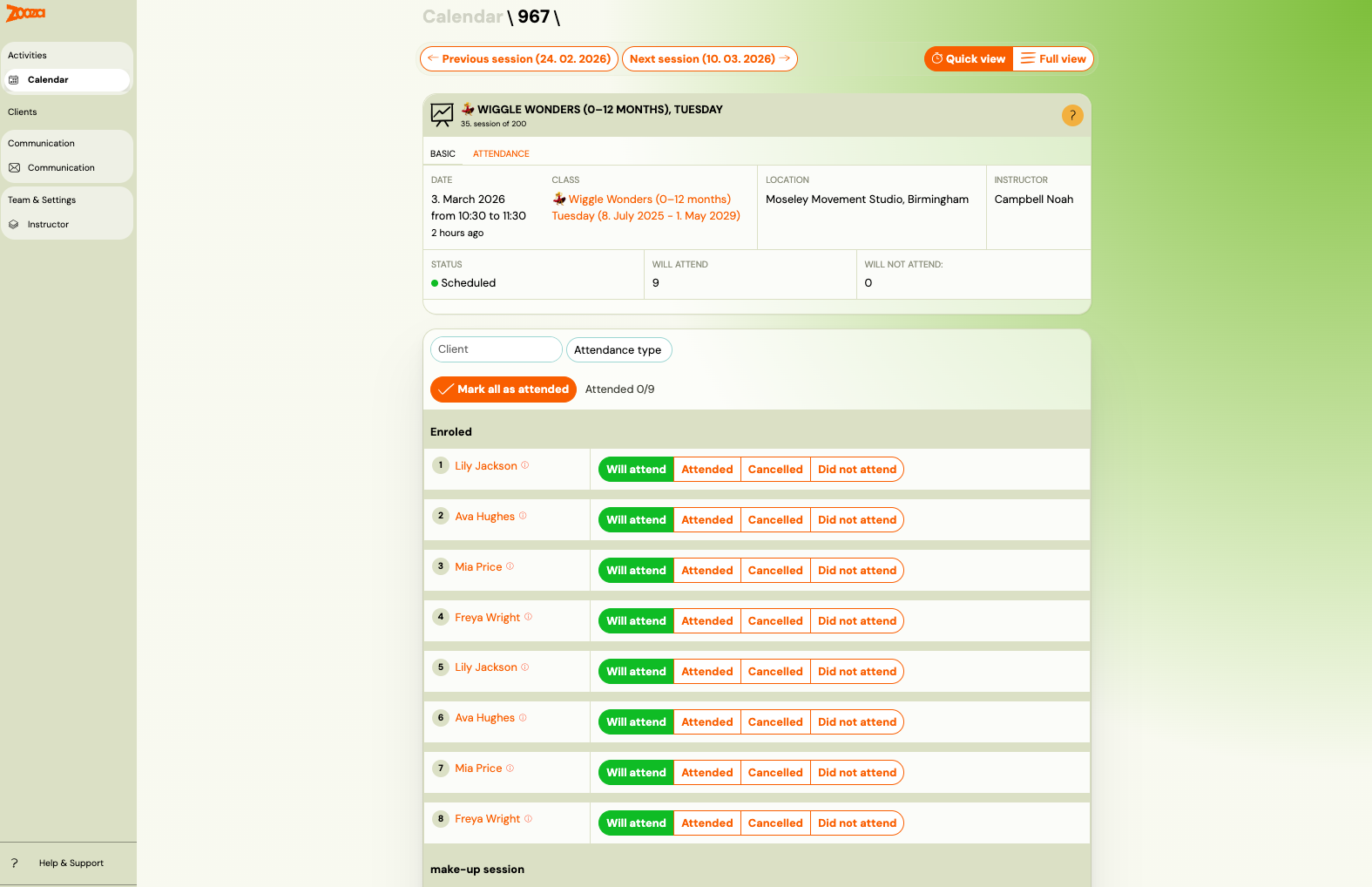This screenshot has height=887, width=1372.
Task: Switch to Full view
Action: pyautogui.click(x=1053, y=59)
